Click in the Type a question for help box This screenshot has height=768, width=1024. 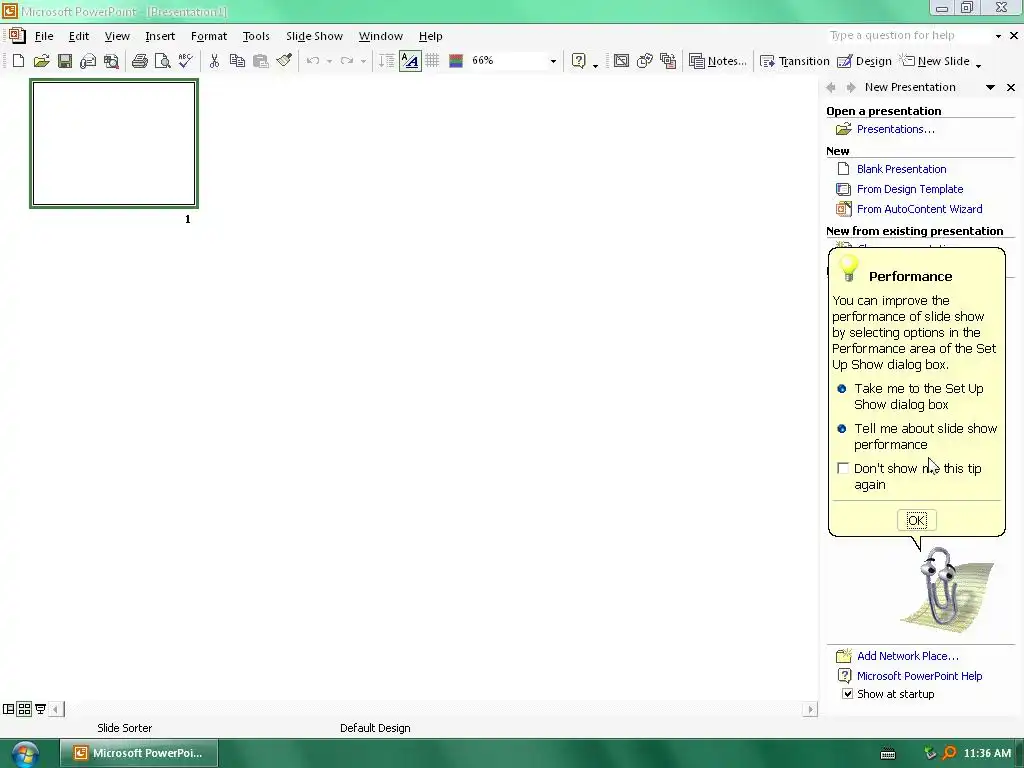pyautogui.click(x=908, y=35)
